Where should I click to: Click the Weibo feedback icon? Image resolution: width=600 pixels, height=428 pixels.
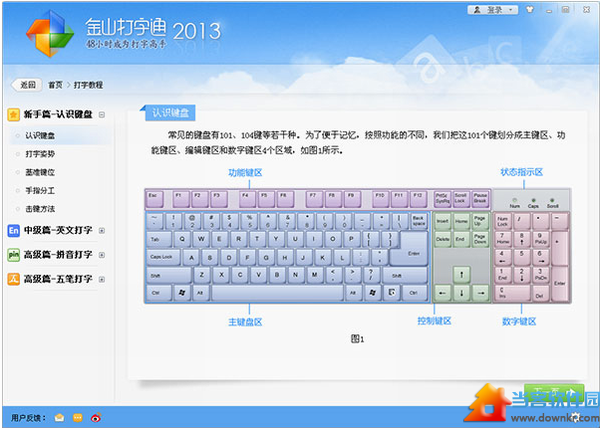96,417
